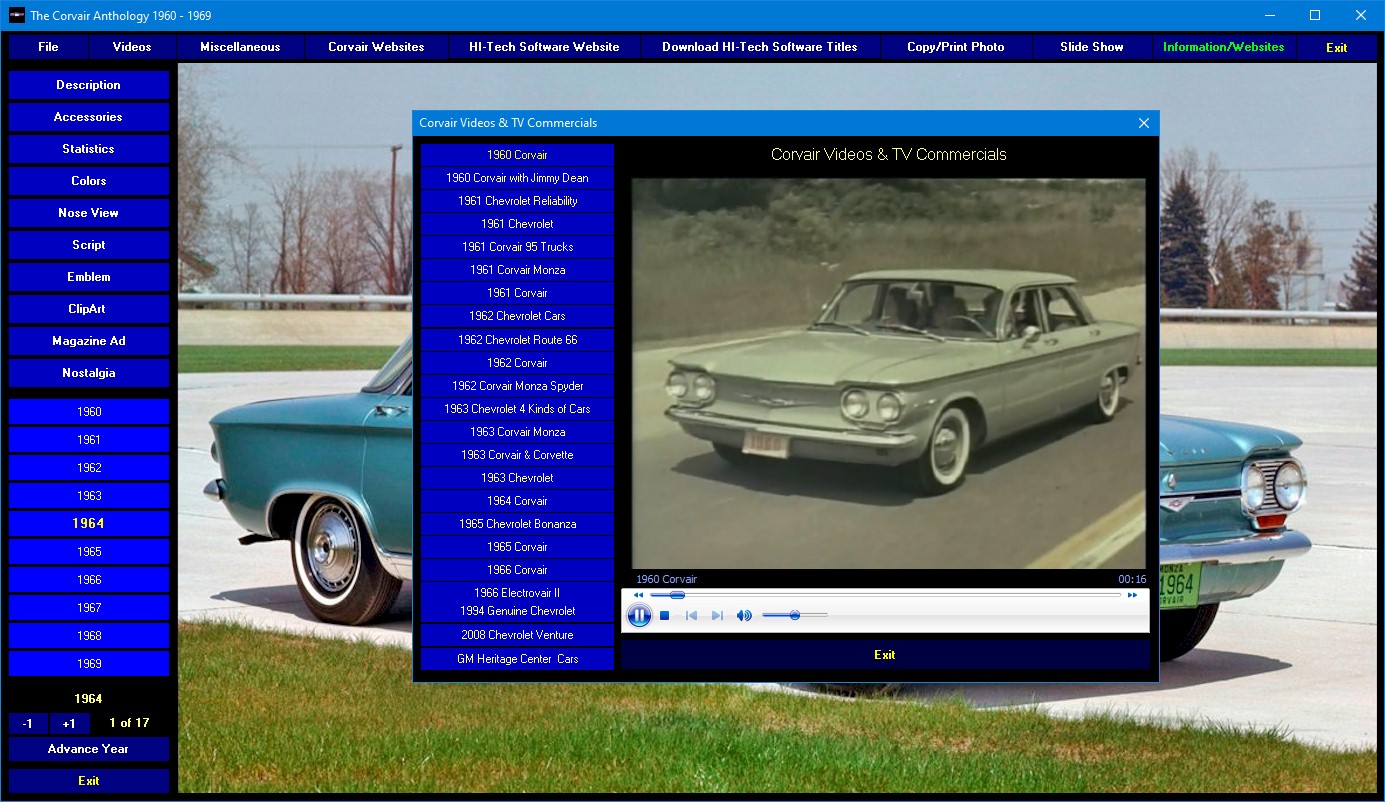Play the 1962 Chevrolet Route 66 video

(x=517, y=340)
